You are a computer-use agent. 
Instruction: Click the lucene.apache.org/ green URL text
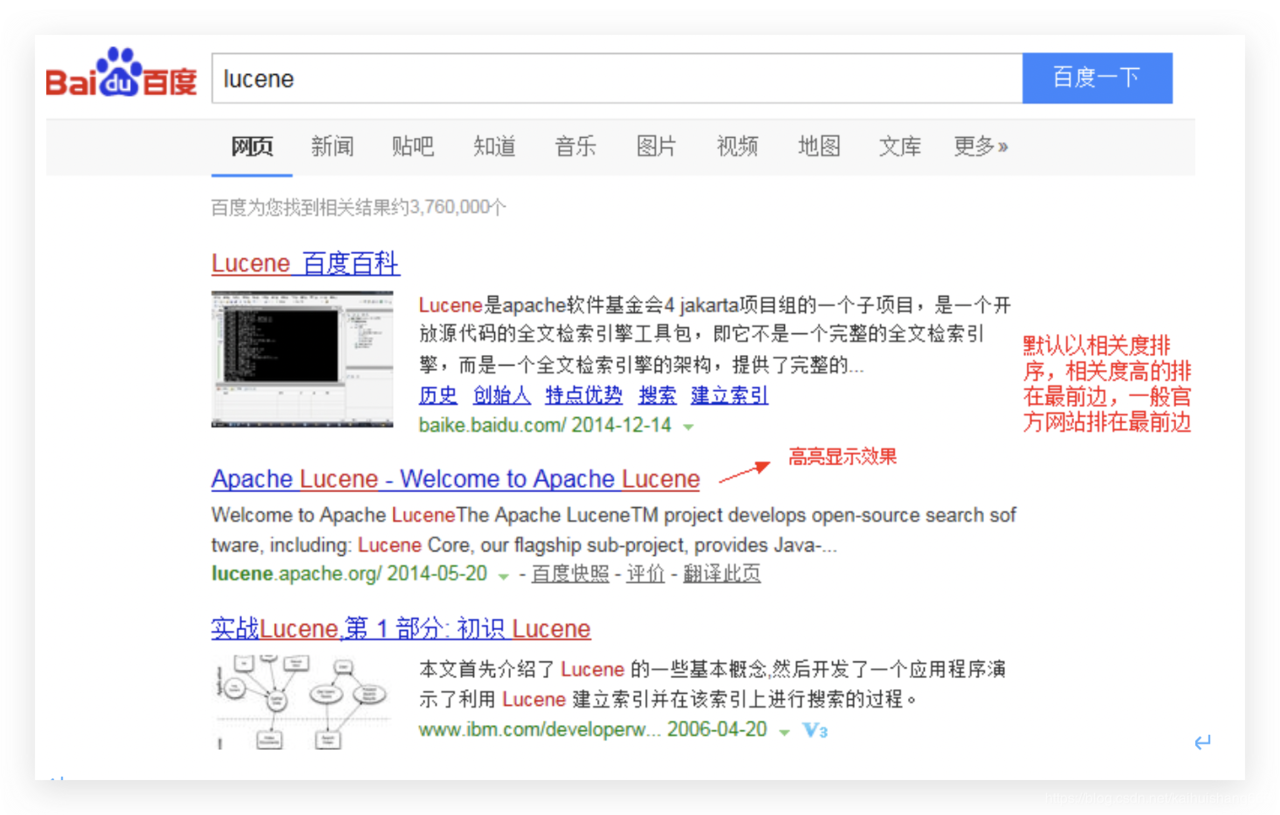(x=297, y=574)
